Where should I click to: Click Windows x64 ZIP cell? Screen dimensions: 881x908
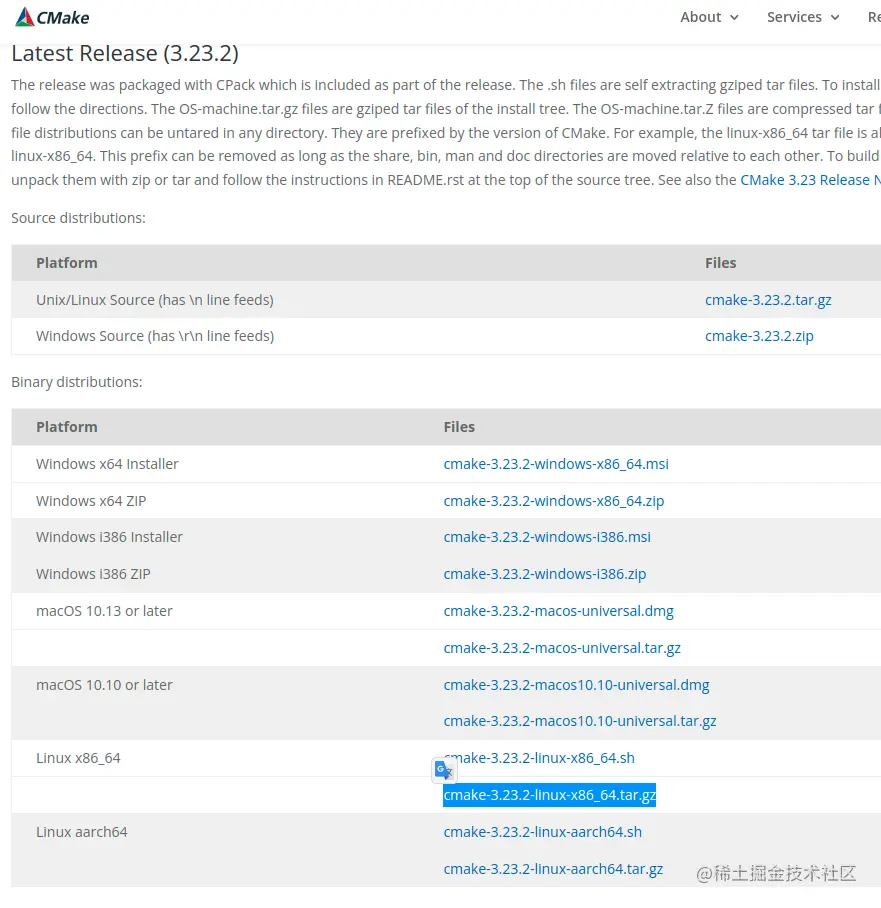point(91,501)
